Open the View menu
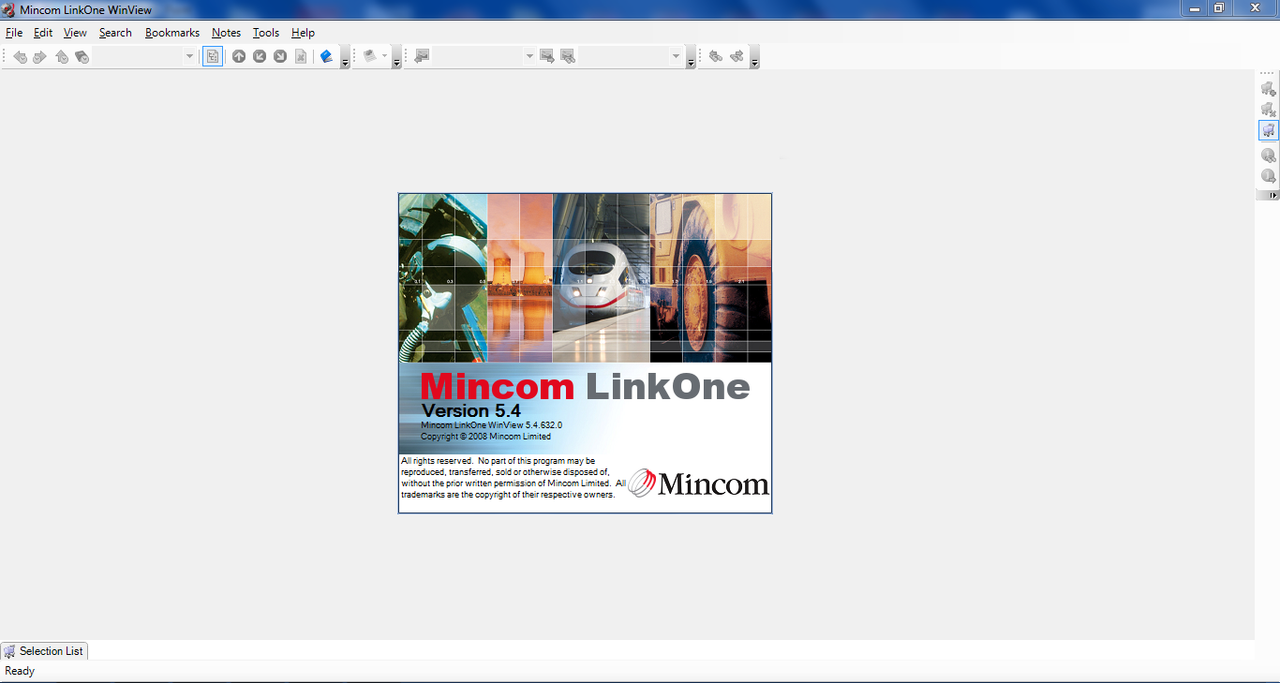 click(x=75, y=33)
